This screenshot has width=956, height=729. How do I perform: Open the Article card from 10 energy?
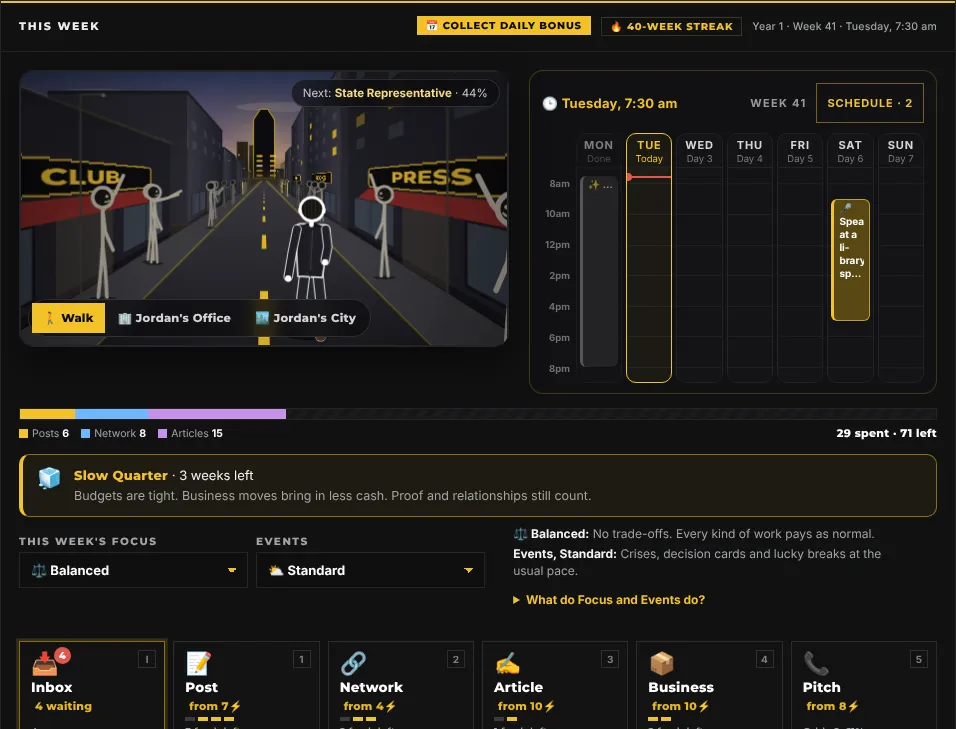[x=555, y=685]
